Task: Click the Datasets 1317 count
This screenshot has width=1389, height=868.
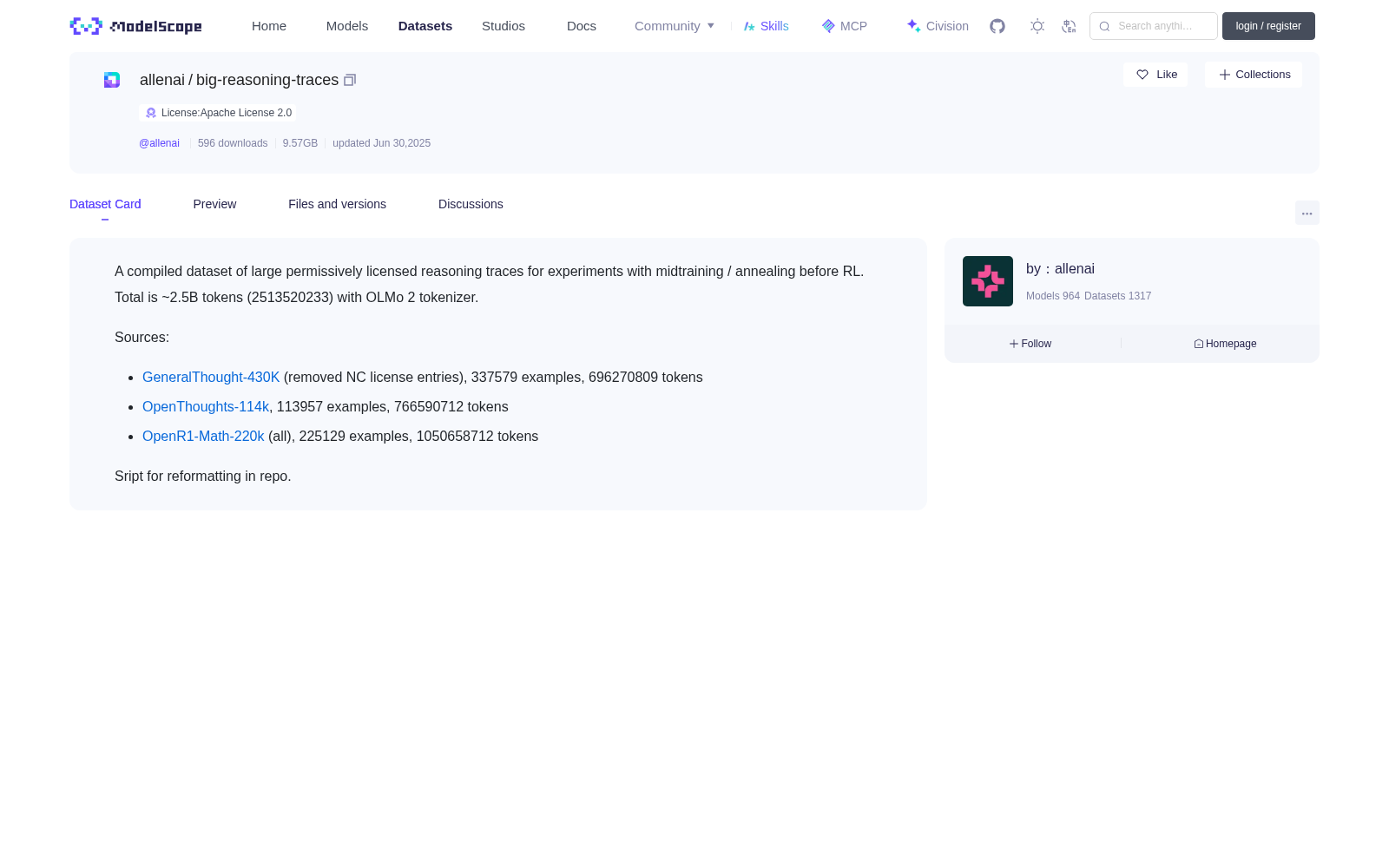Action: [1118, 296]
